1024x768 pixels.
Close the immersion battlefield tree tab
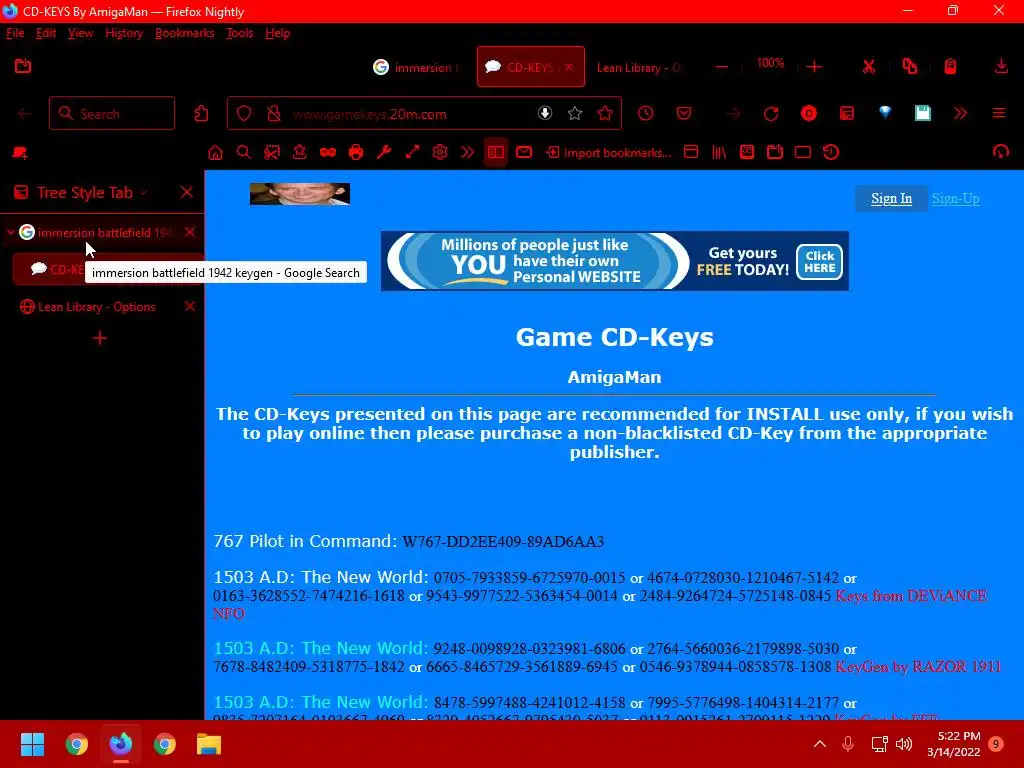click(190, 232)
